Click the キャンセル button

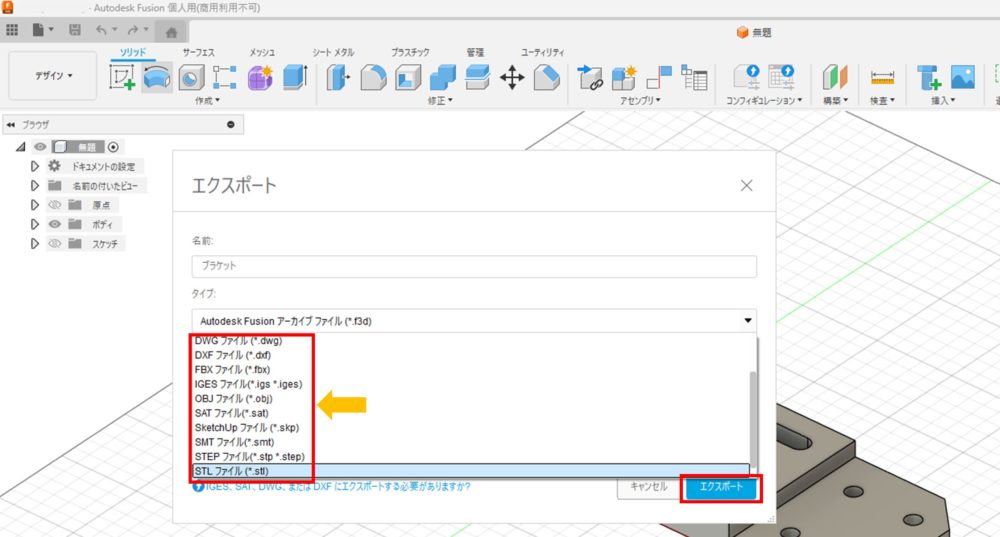[649, 487]
